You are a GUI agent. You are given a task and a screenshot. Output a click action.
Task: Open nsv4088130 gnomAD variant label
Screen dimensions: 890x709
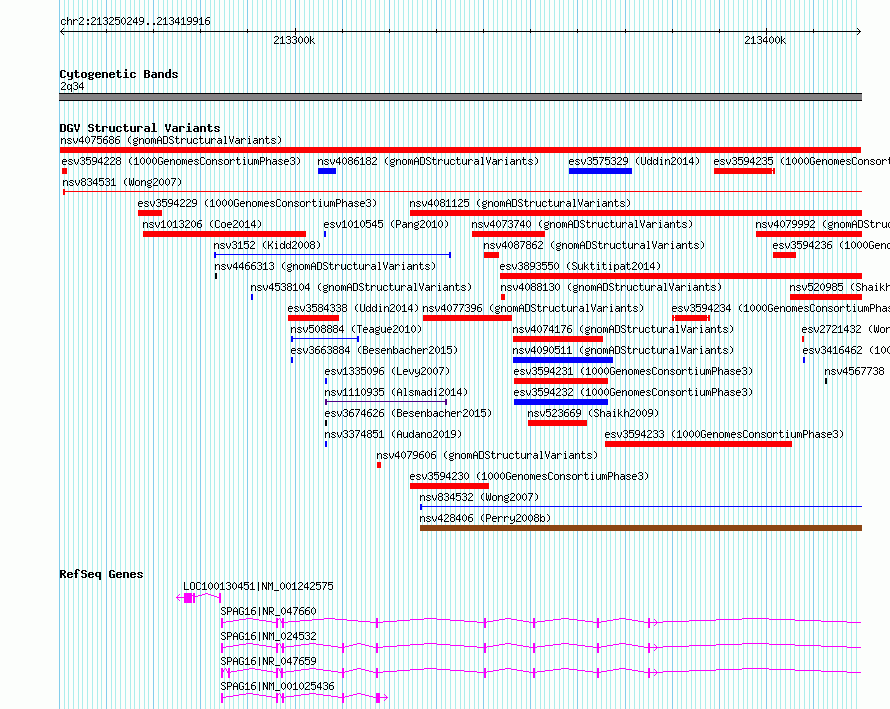(611, 287)
